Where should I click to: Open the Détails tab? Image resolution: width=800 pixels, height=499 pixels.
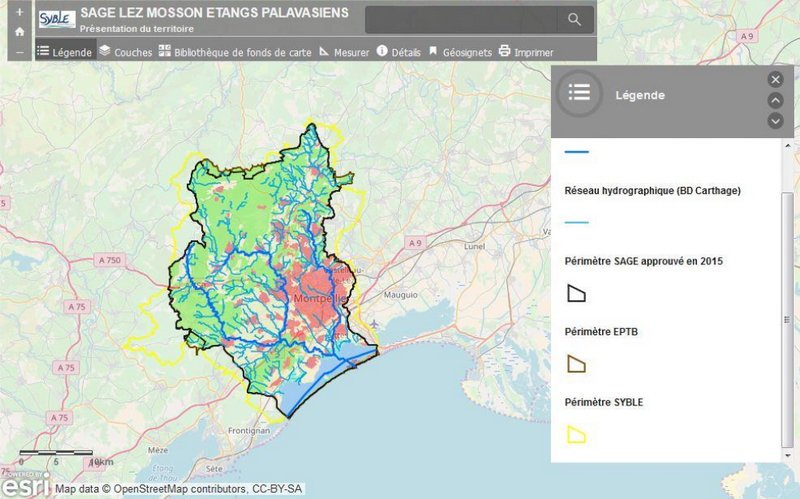[398, 52]
